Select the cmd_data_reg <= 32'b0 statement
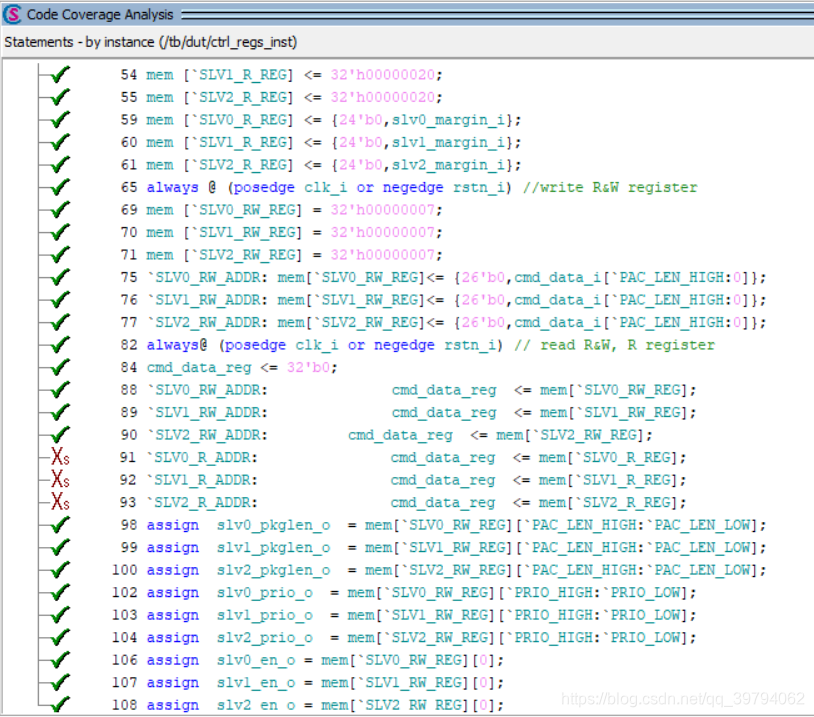 coord(229,368)
